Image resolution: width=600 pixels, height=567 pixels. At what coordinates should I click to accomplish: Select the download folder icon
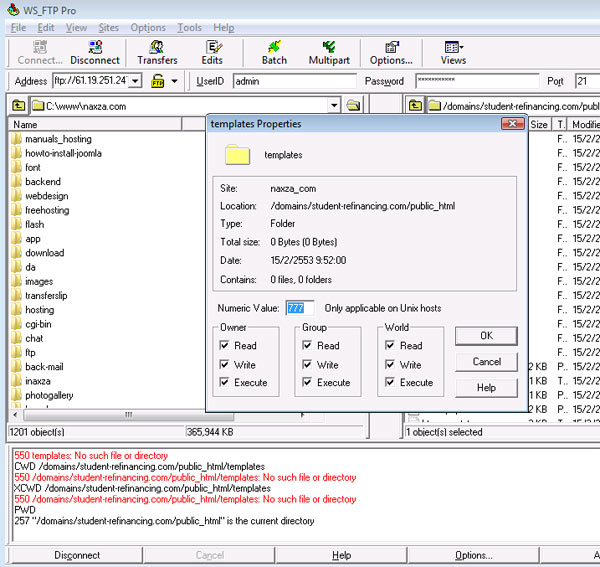16,253
